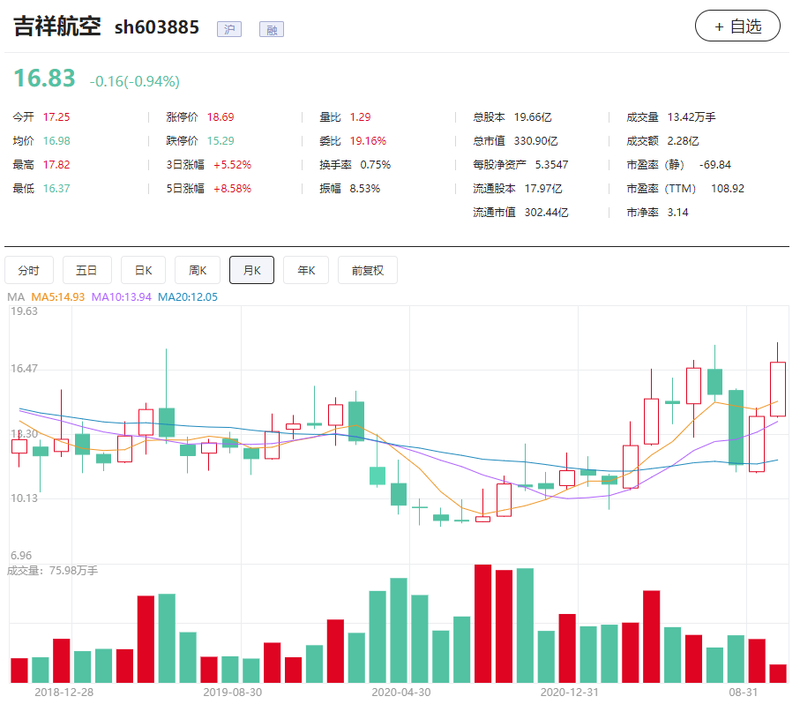Click the MA10:13.94 indicator label

click(121, 297)
